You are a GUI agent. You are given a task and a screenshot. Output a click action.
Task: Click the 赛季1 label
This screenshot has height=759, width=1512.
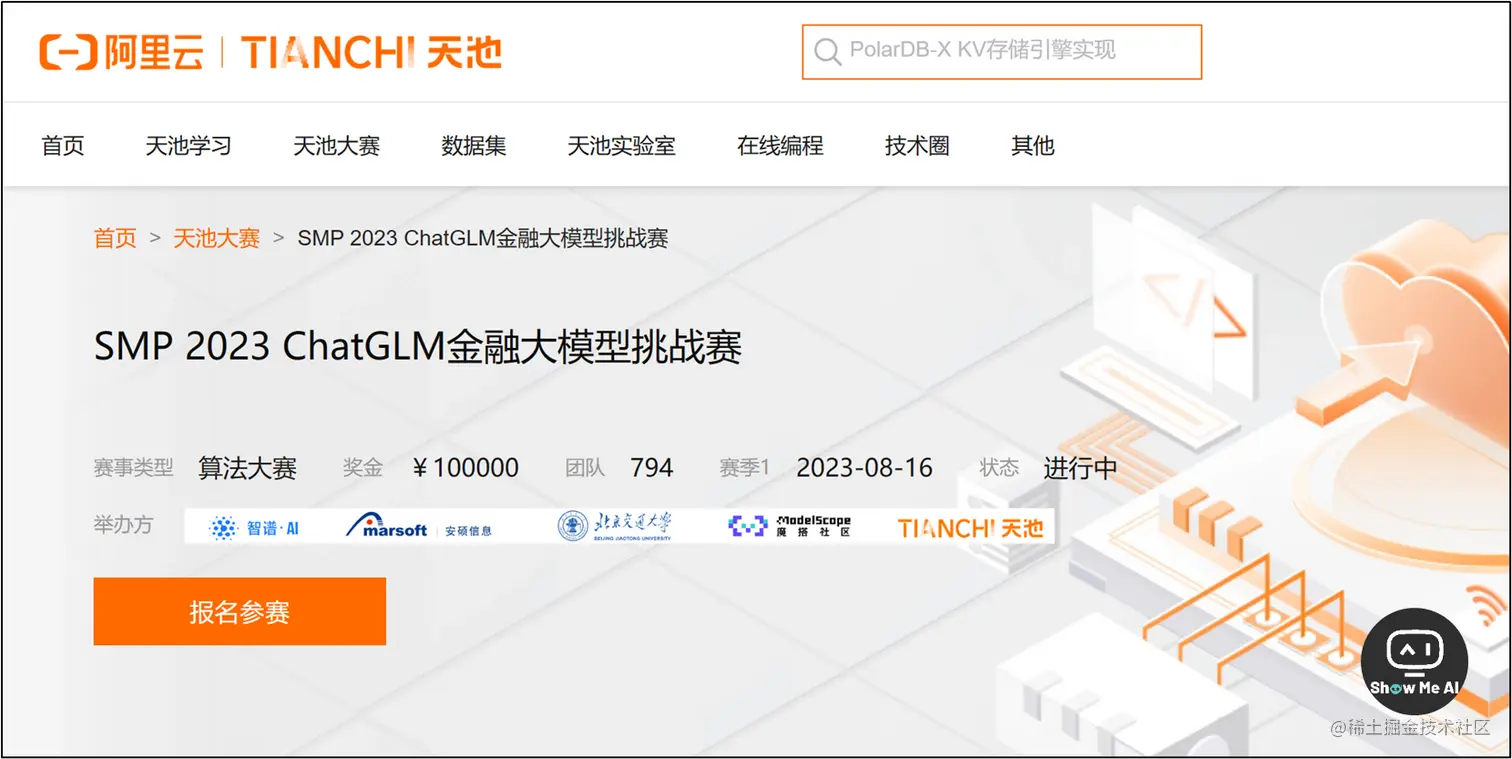744,467
